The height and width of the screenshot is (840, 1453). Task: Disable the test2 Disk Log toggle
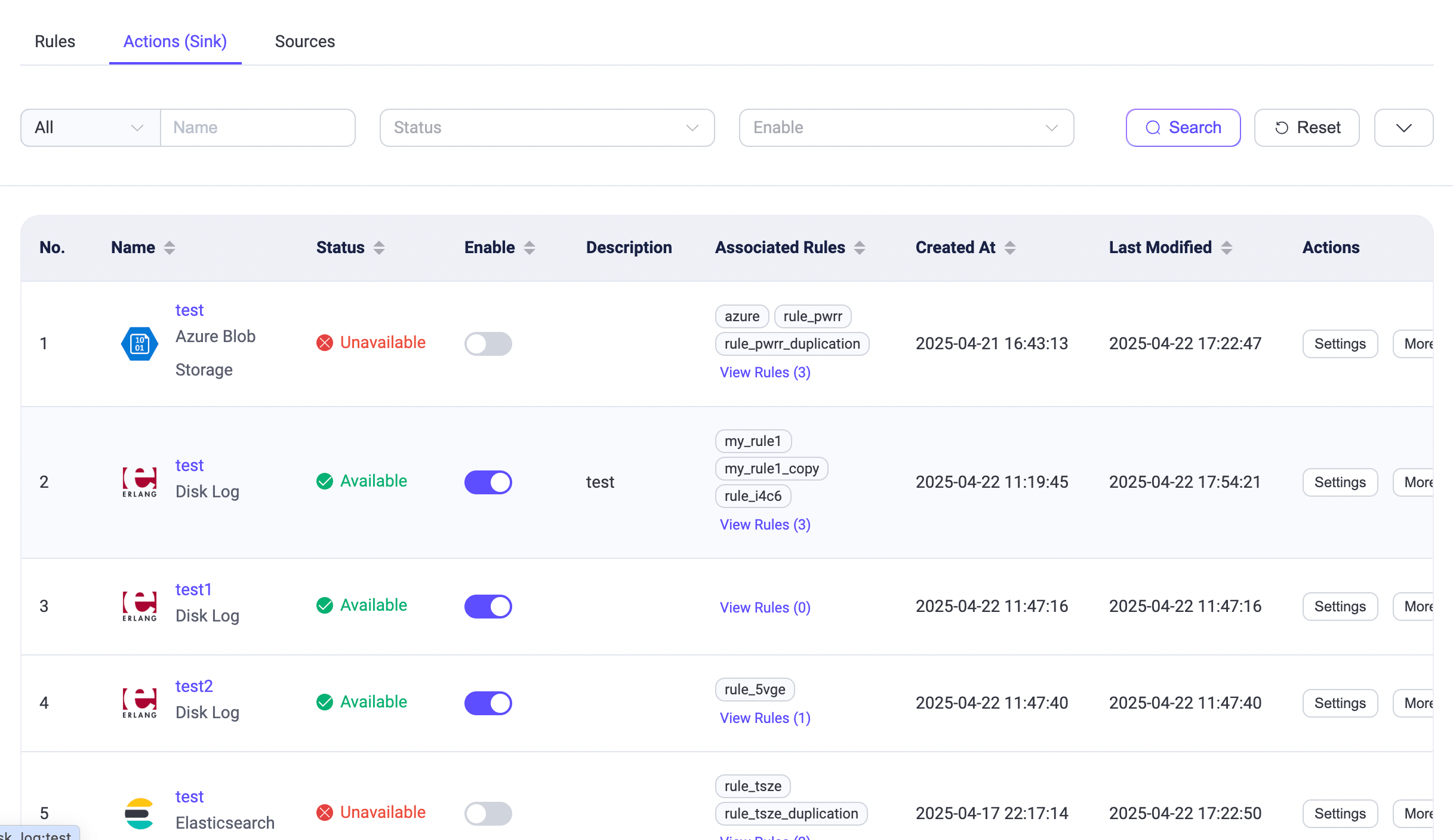point(488,703)
